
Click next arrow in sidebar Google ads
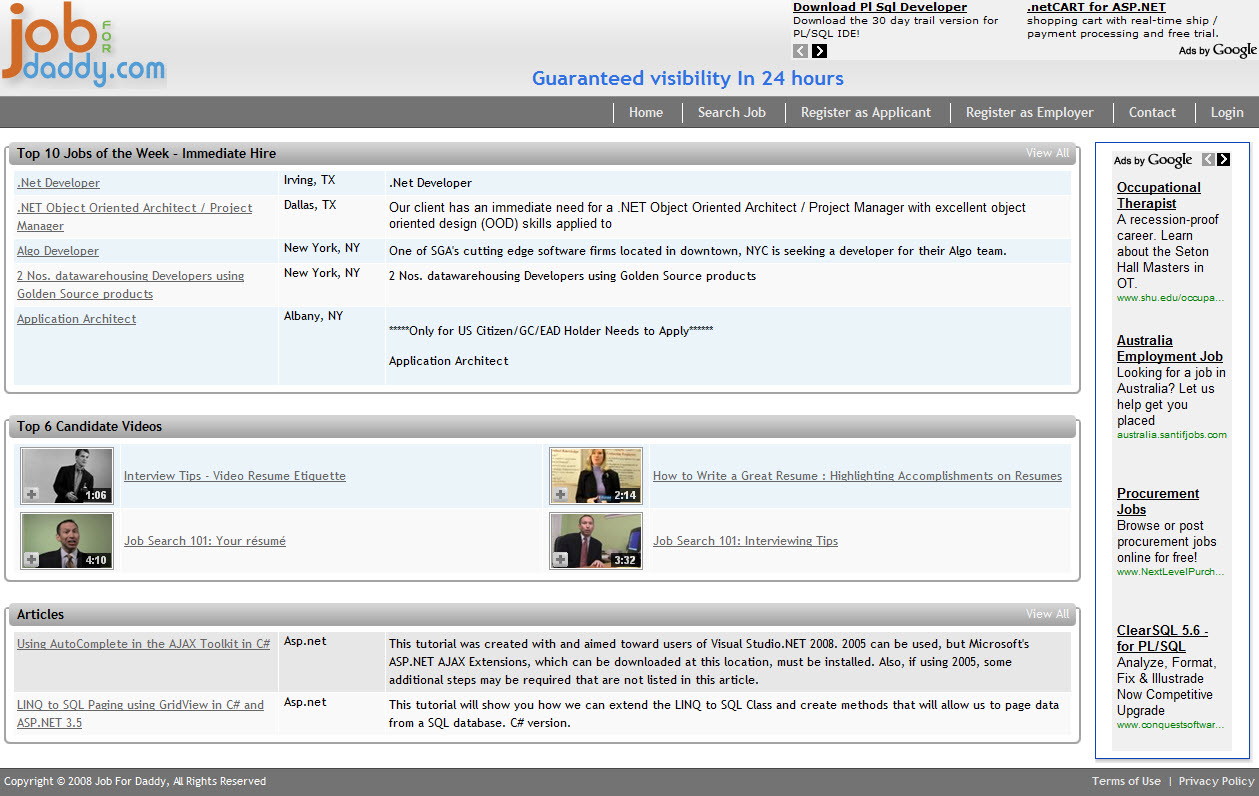1223,160
